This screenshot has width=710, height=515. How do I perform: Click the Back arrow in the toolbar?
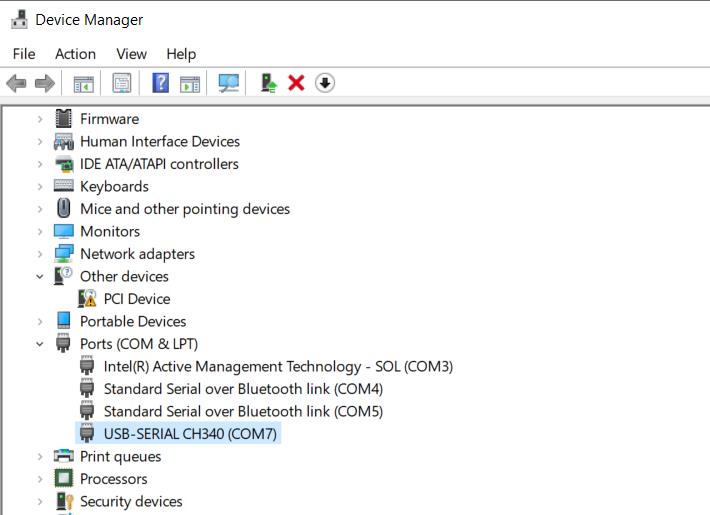[x=16, y=83]
